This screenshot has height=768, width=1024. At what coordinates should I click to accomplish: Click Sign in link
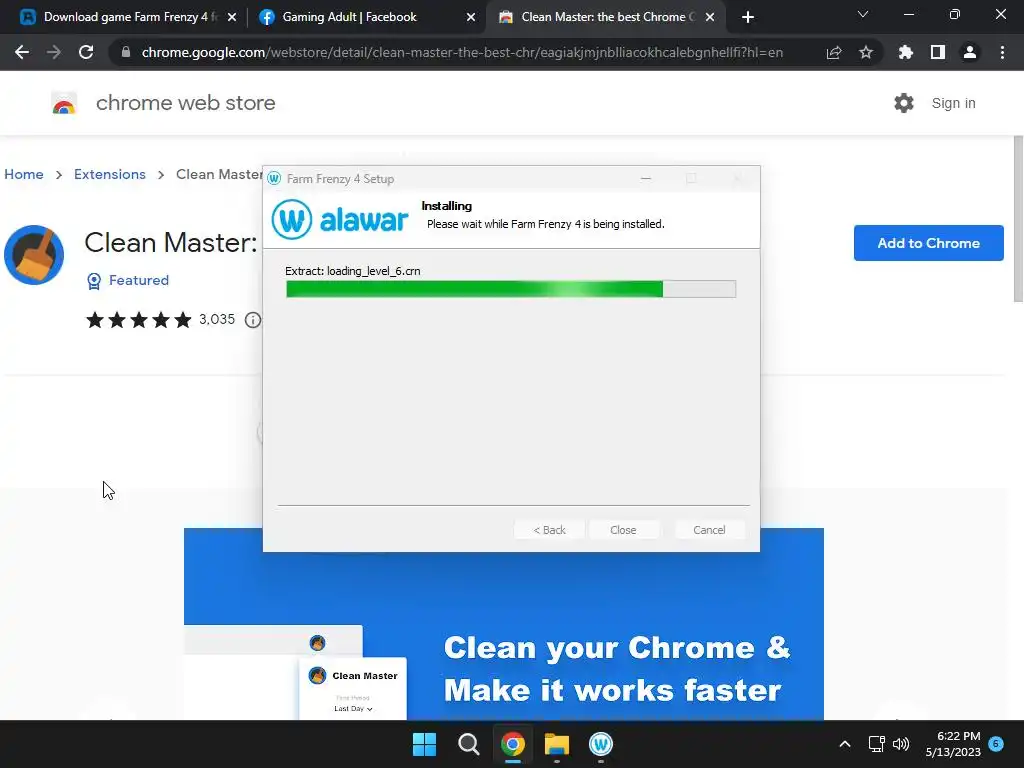click(x=953, y=103)
